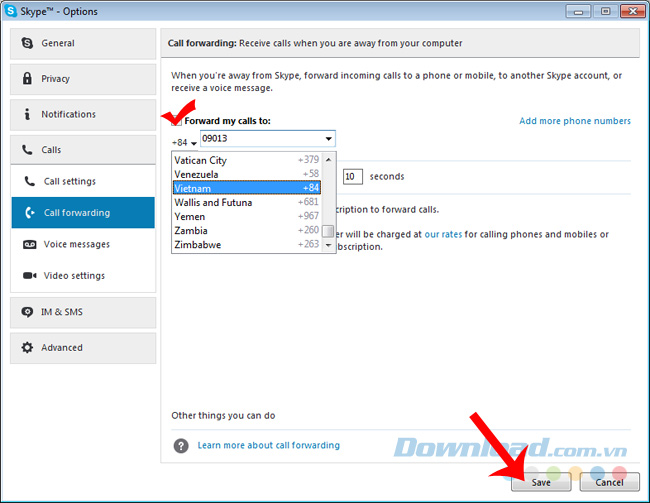Click the Voice messages tape icon
This screenshot has height=503, width=650.
(29, 244)
